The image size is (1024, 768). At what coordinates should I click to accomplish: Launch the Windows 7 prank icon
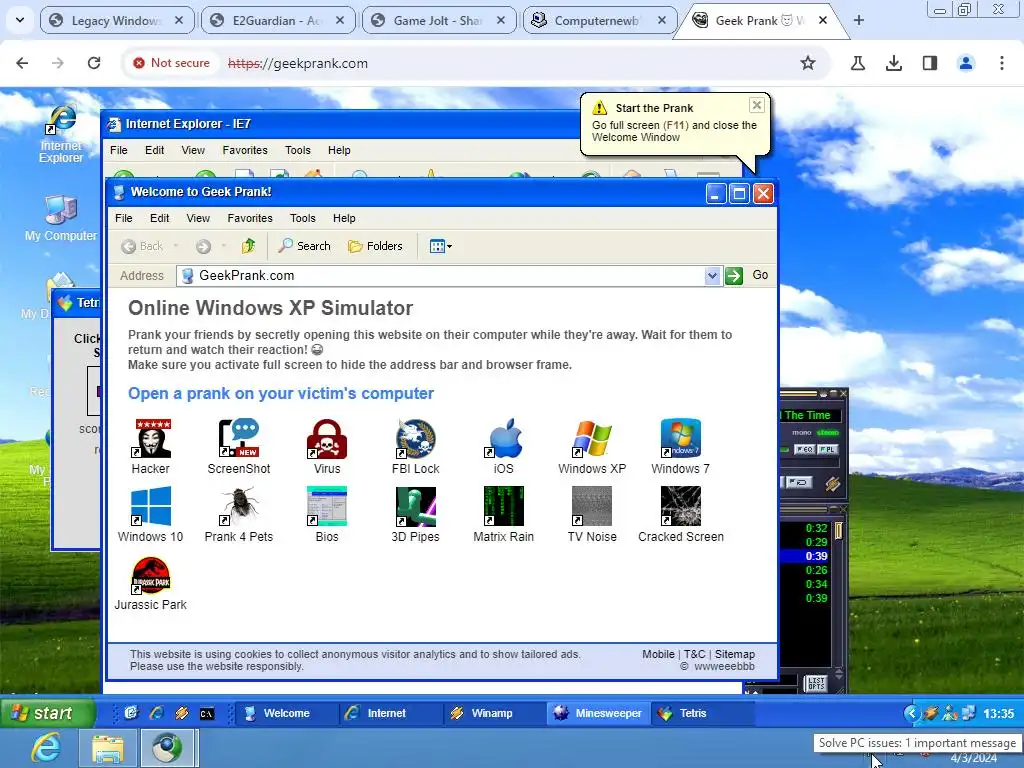680,439
